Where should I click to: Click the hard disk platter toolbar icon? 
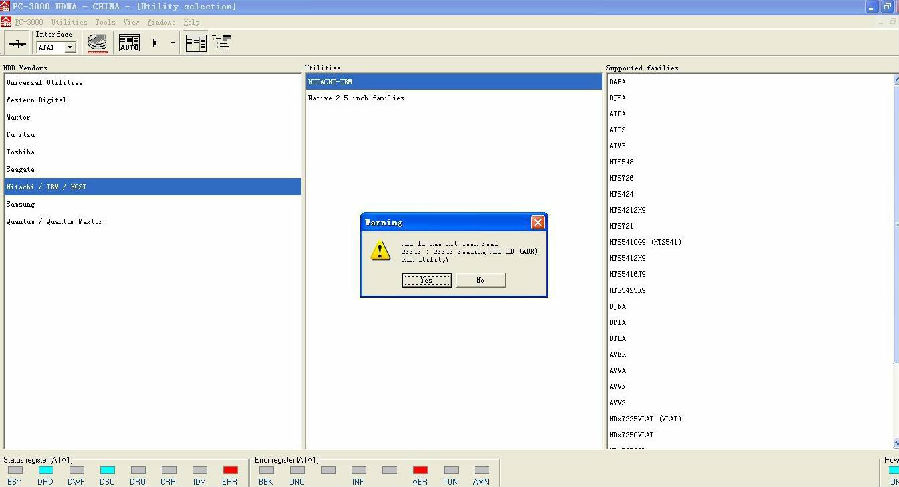[x=97, y=43]
